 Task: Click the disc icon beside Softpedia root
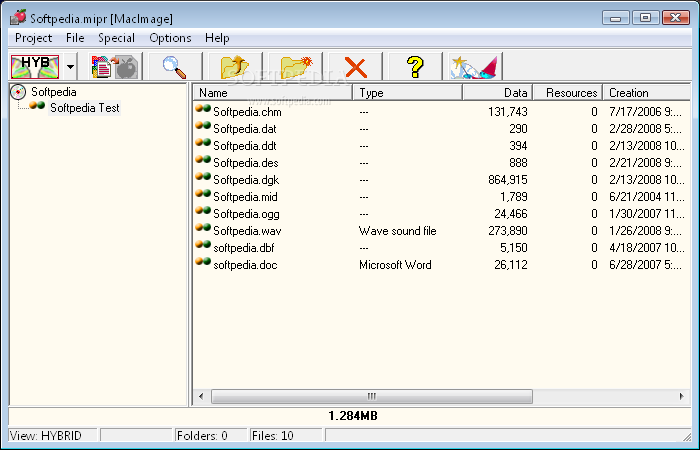click(18, 92)
